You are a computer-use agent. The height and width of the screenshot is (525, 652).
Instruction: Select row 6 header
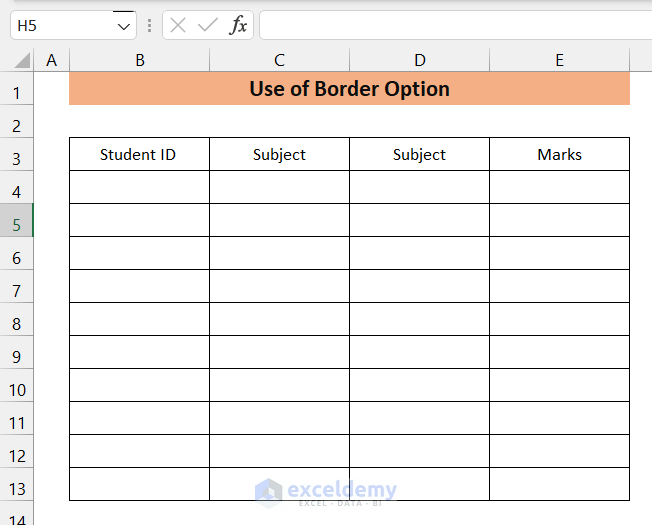(16, 254)
